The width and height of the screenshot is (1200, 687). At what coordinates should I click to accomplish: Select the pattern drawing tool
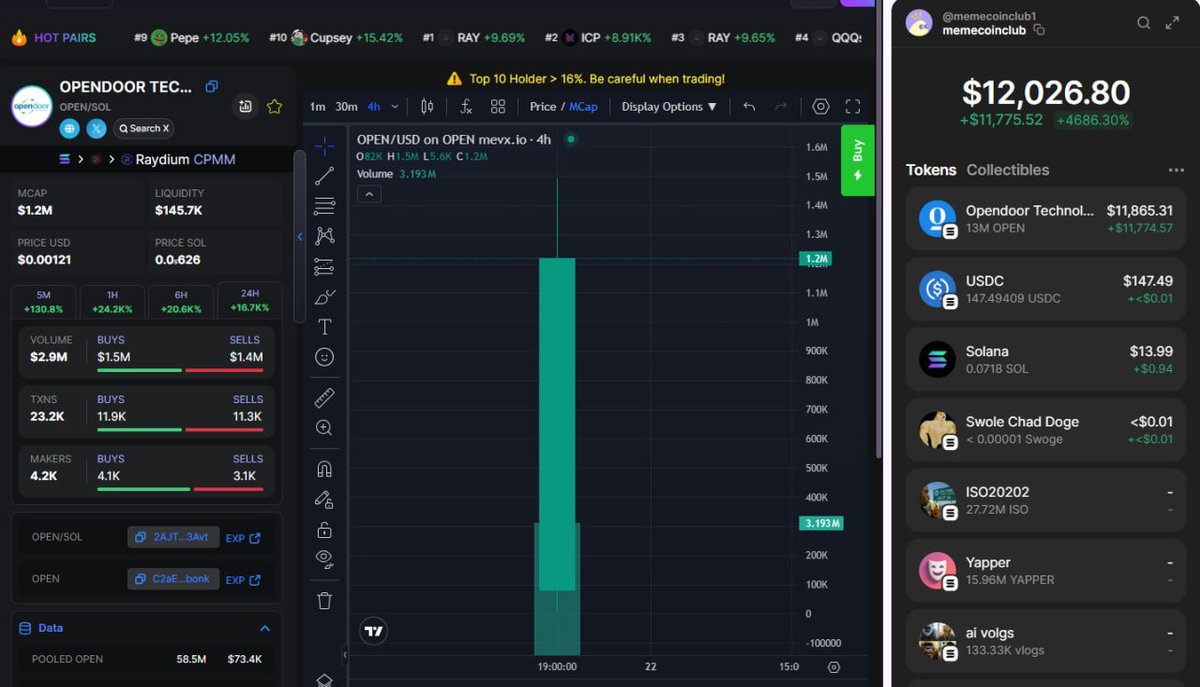point(324,236)
